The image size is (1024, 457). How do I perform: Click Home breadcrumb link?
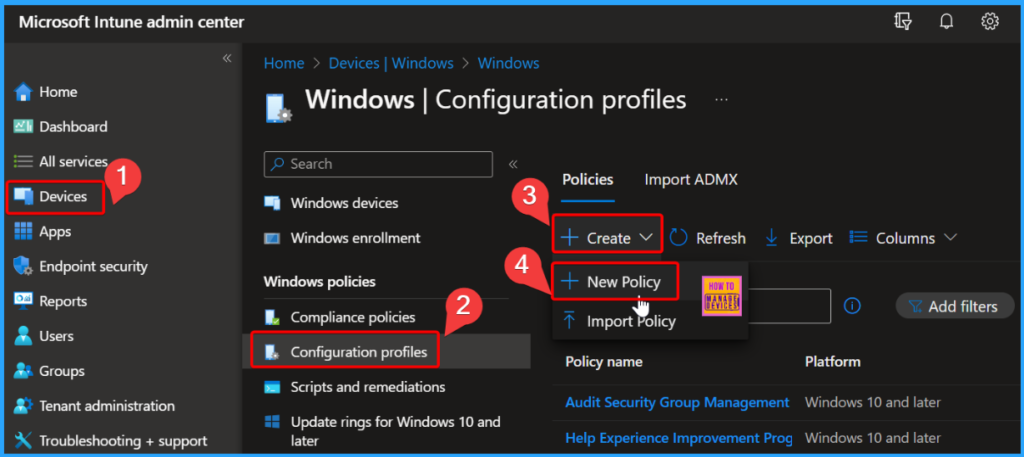284,63
